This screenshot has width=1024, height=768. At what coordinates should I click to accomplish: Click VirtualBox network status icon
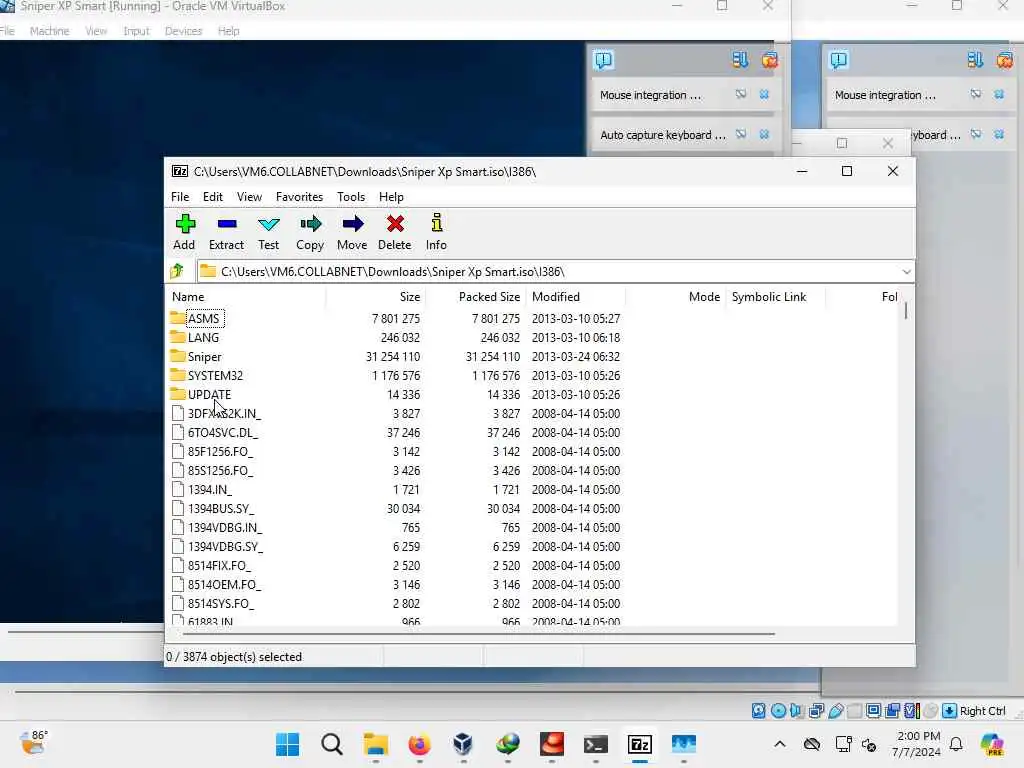point(816,711)
